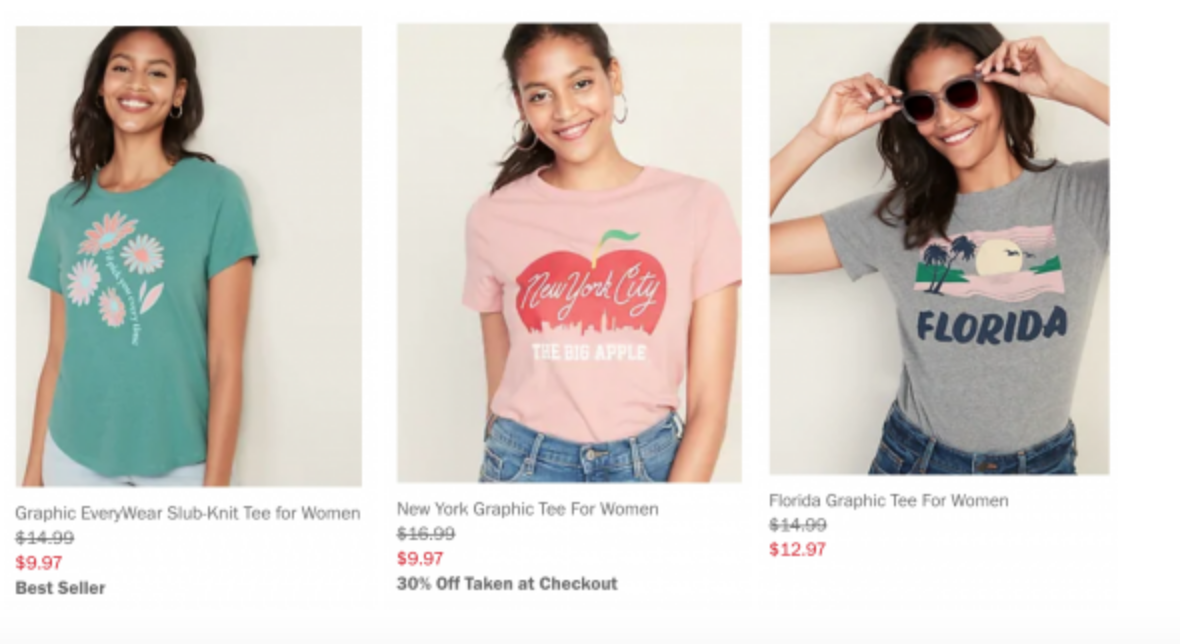
Task: Click the crossed-out $16.99 original price
Action: [x=426, y=534]
